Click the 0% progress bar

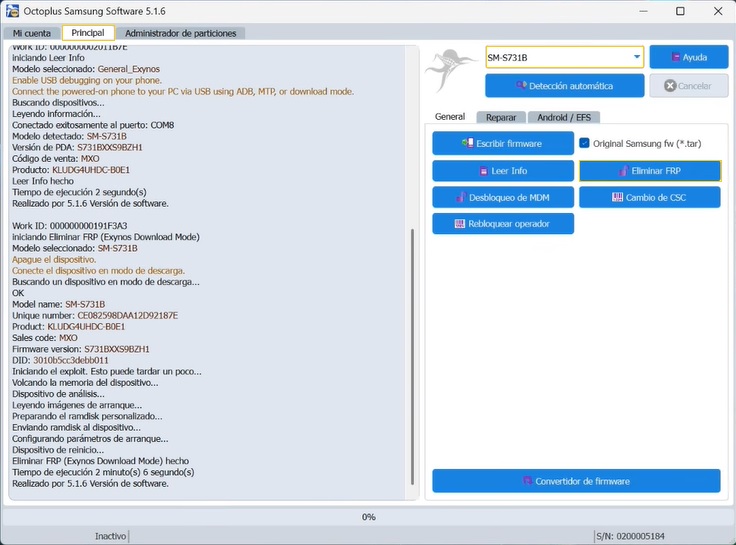pyautogui.click(x=368, y=517)
